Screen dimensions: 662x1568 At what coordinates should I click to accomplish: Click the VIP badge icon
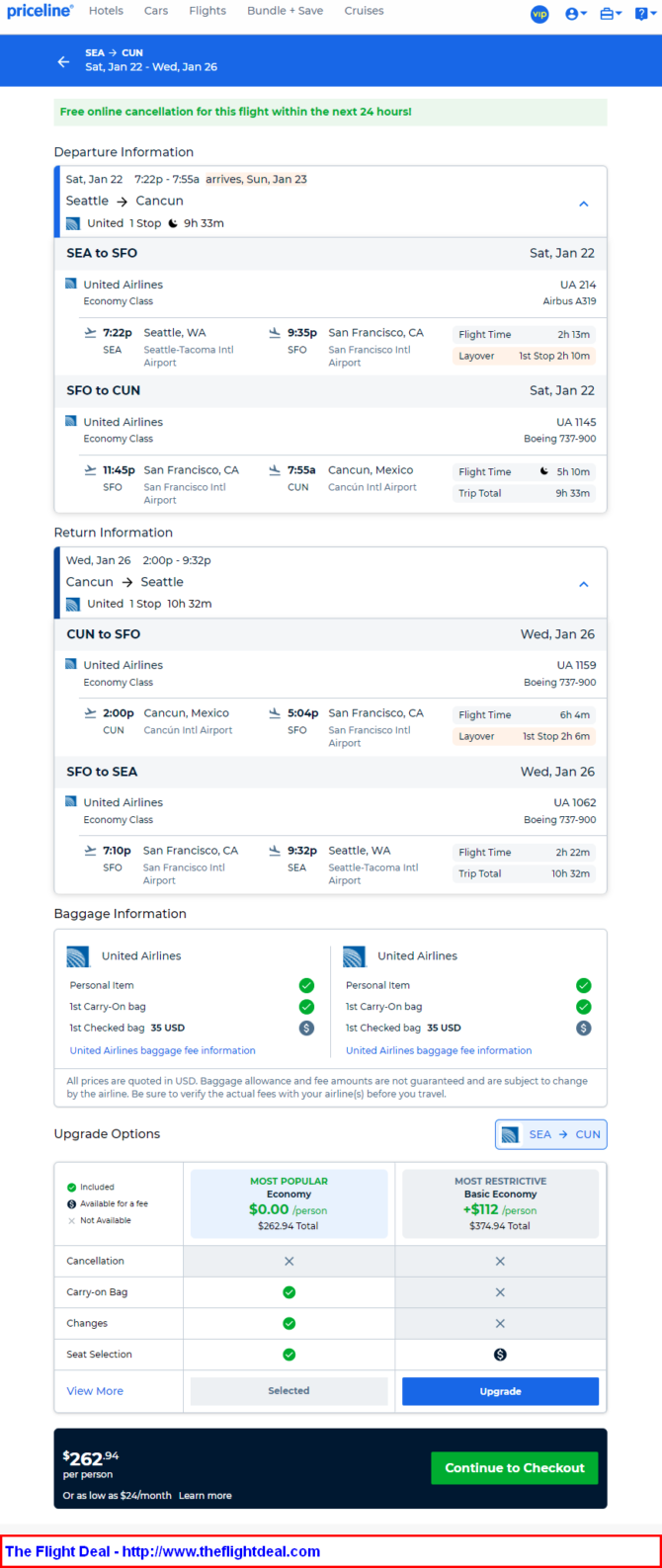(x=539, y=14)
